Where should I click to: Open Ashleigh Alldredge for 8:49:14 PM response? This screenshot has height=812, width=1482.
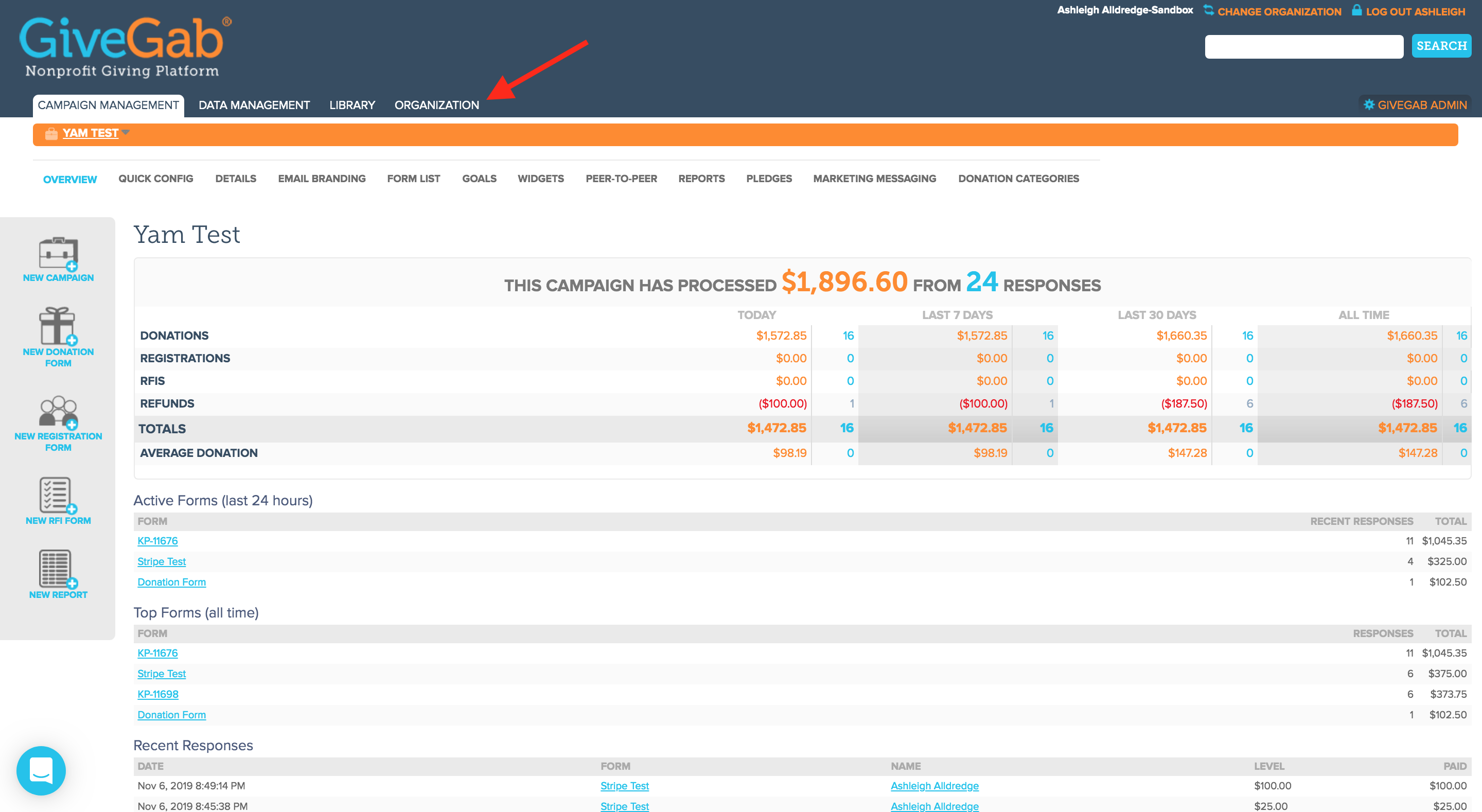pyautogui.click(x=934, y=786)
